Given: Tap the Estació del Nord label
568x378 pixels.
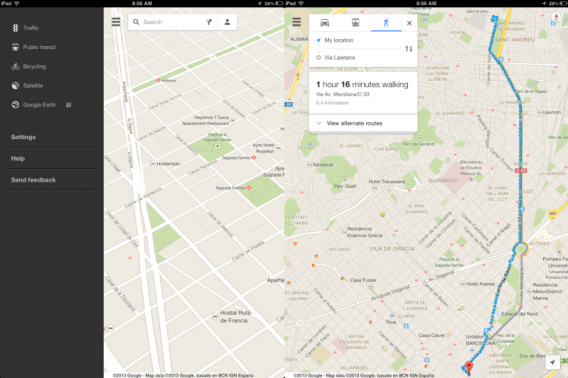Looking at the screenshot, I should (519, 314).
